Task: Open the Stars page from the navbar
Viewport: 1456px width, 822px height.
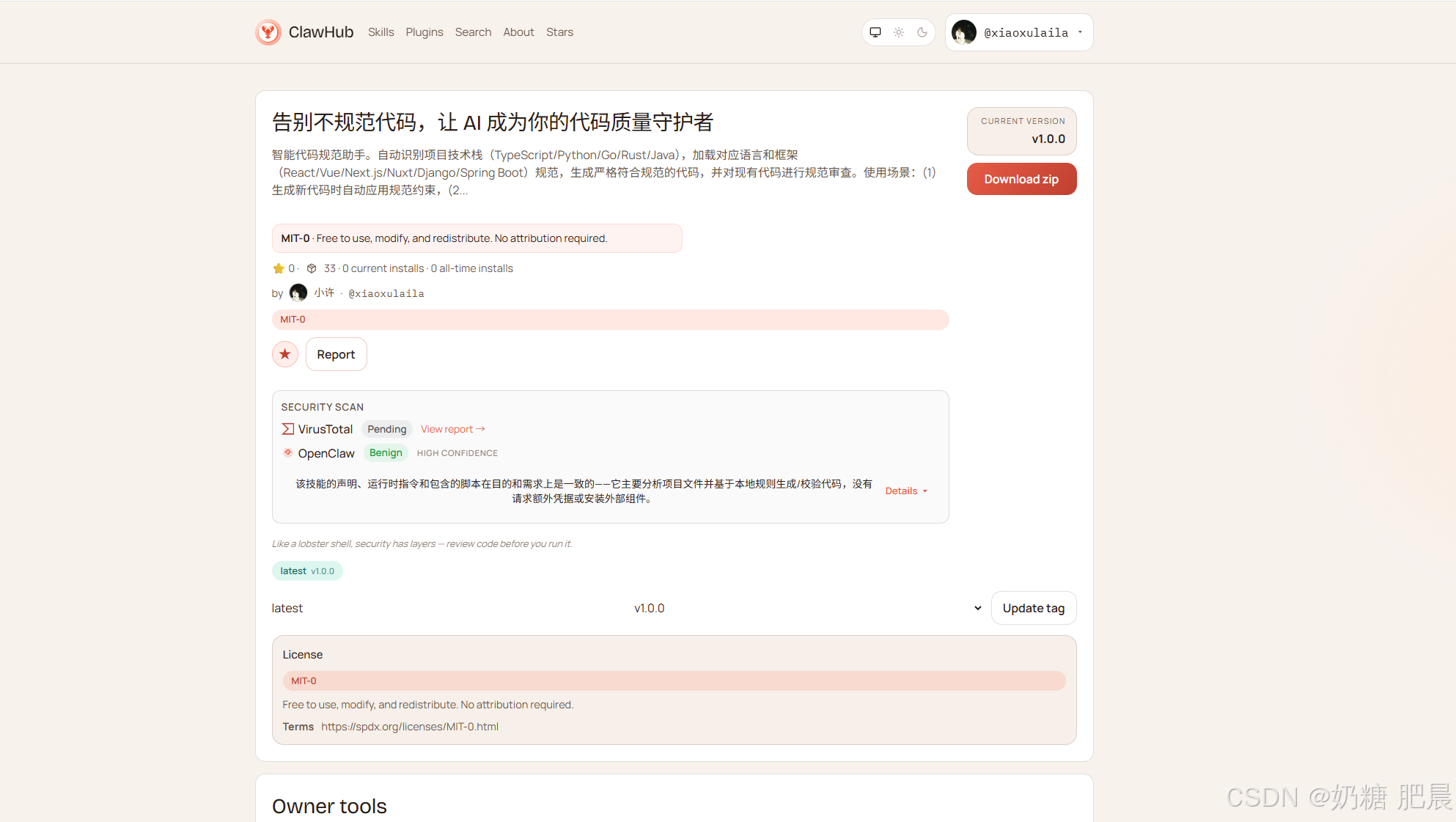Action: pyautogui.click(x=559, y=32)
